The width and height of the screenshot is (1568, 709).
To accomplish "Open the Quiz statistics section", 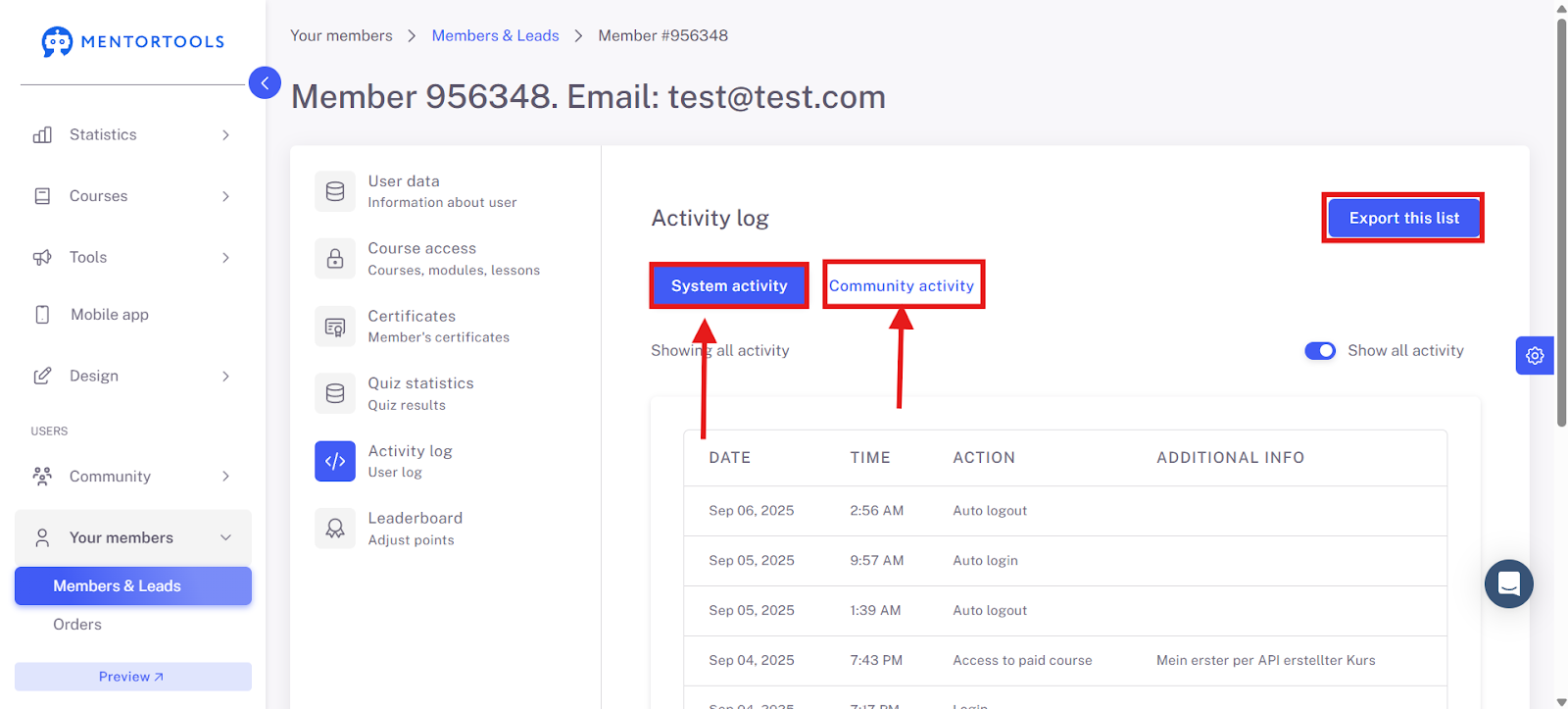I will 421,393.
